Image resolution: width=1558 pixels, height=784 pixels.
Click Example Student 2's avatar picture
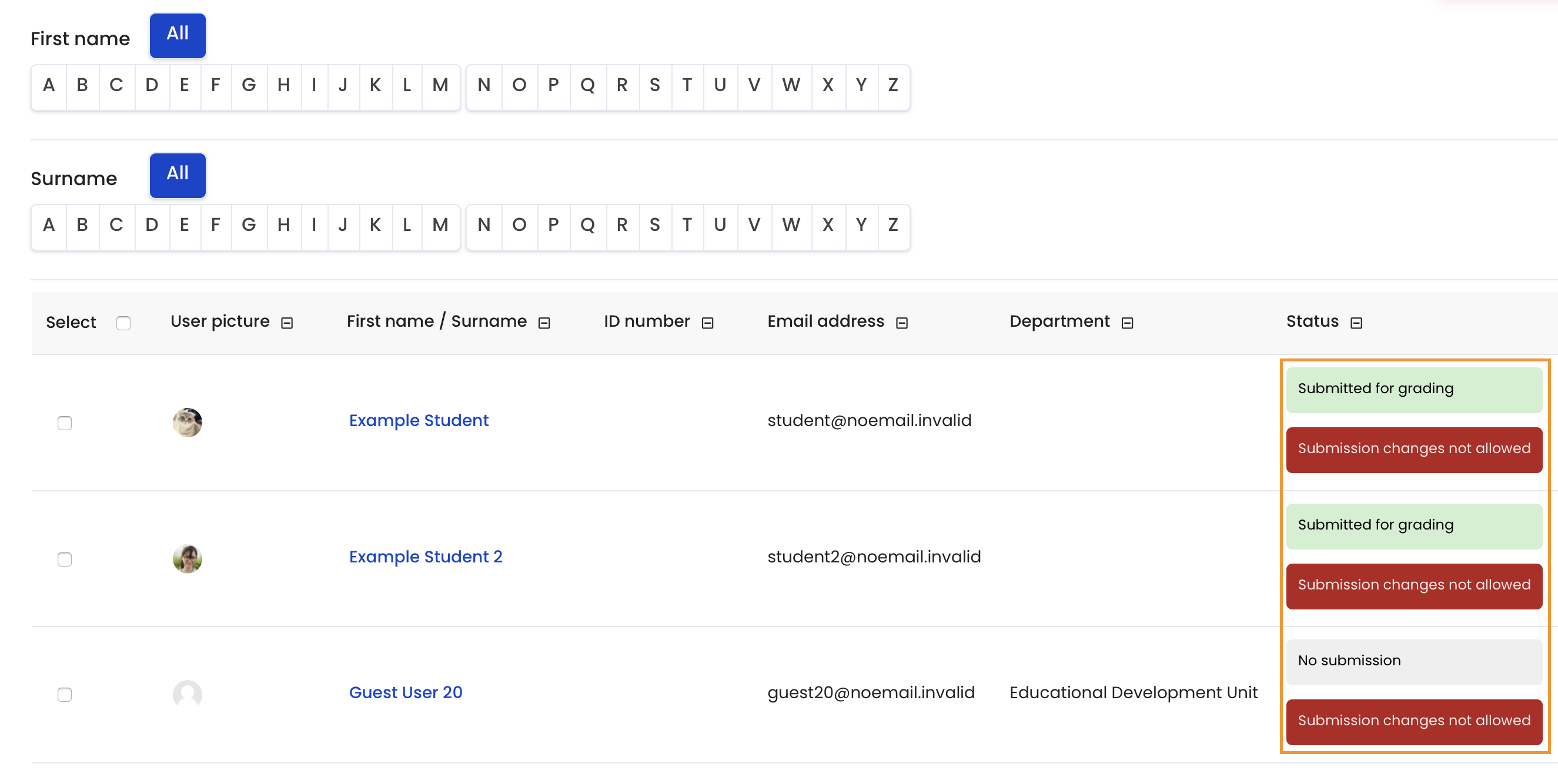tap(188, 558)
